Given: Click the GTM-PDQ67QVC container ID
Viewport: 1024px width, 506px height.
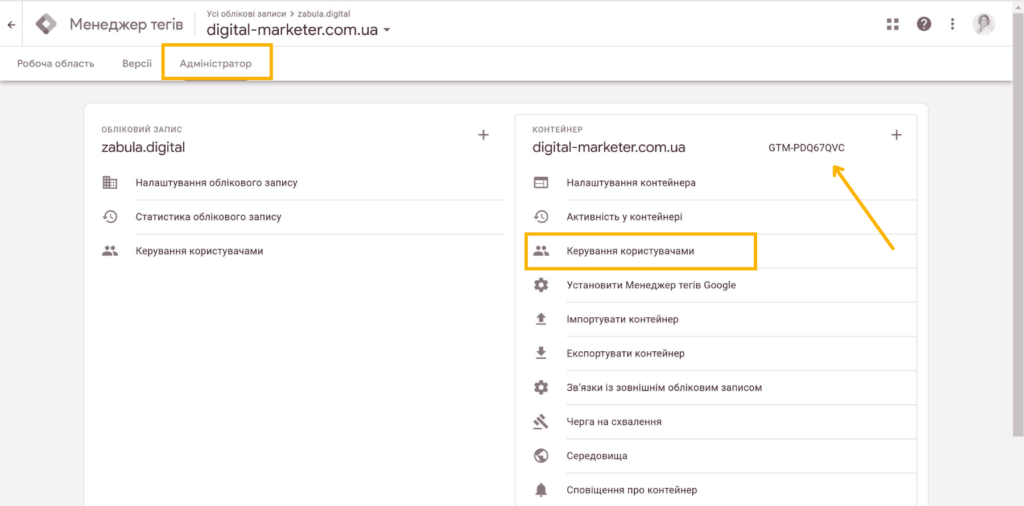Looking at the screenshot, I should click(x=807, y=148).
